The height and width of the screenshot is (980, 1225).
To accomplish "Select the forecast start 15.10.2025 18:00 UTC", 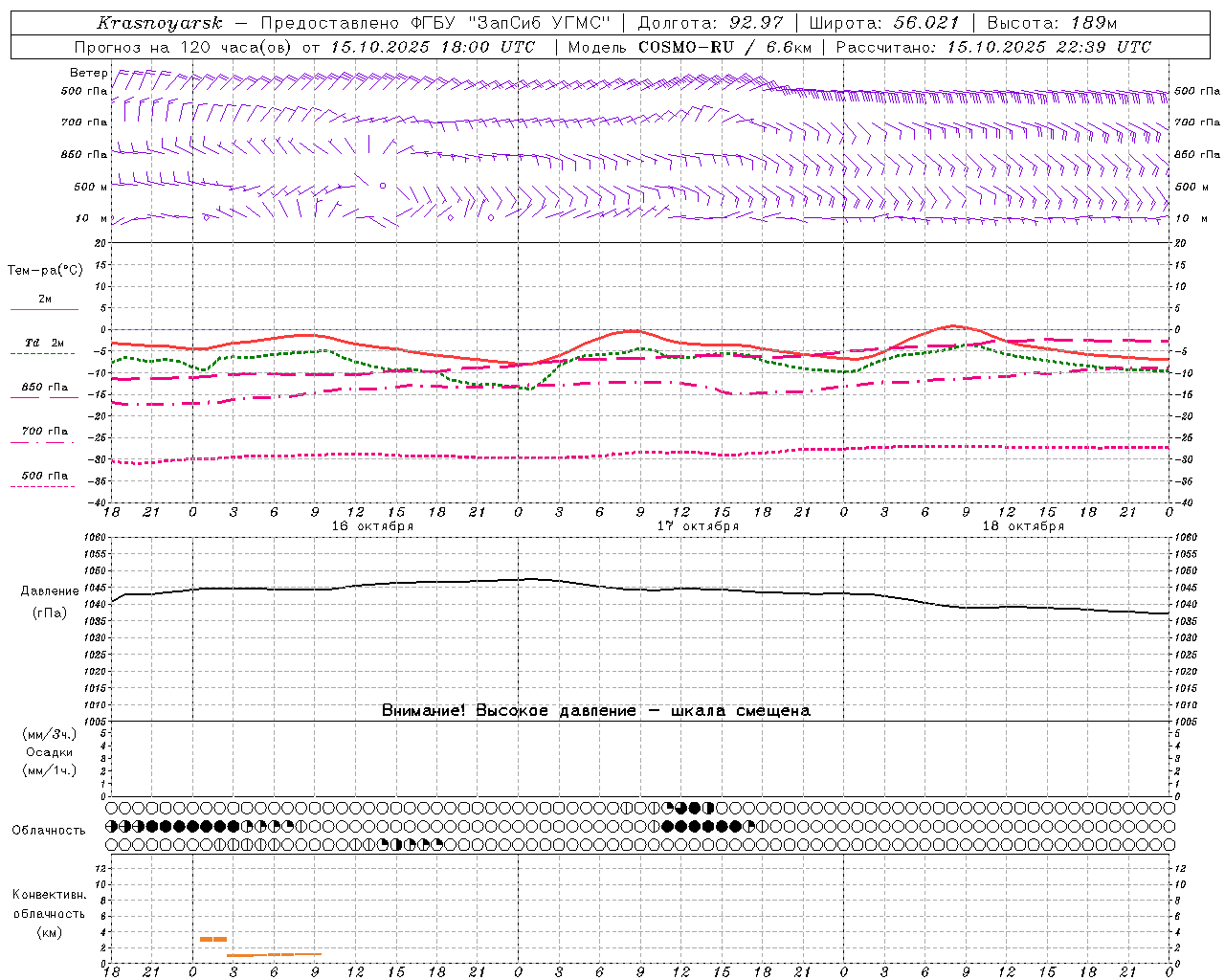I will click(x=433, y=47).
